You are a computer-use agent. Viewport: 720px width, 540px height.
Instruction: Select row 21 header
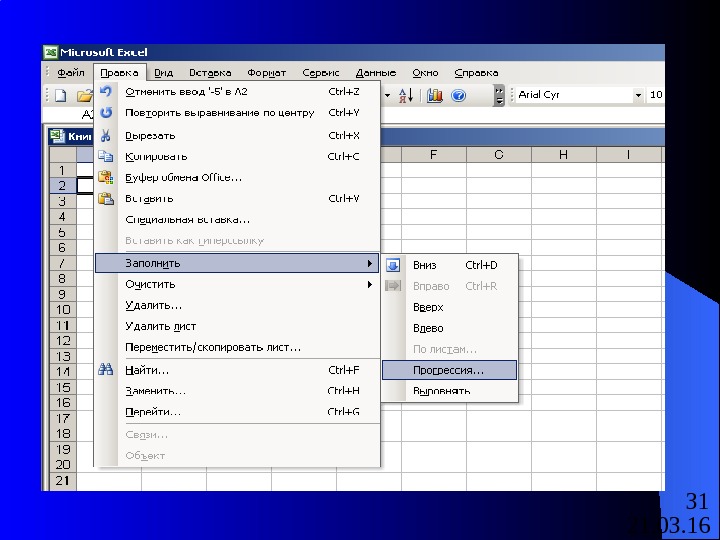[x=63, y=480]
